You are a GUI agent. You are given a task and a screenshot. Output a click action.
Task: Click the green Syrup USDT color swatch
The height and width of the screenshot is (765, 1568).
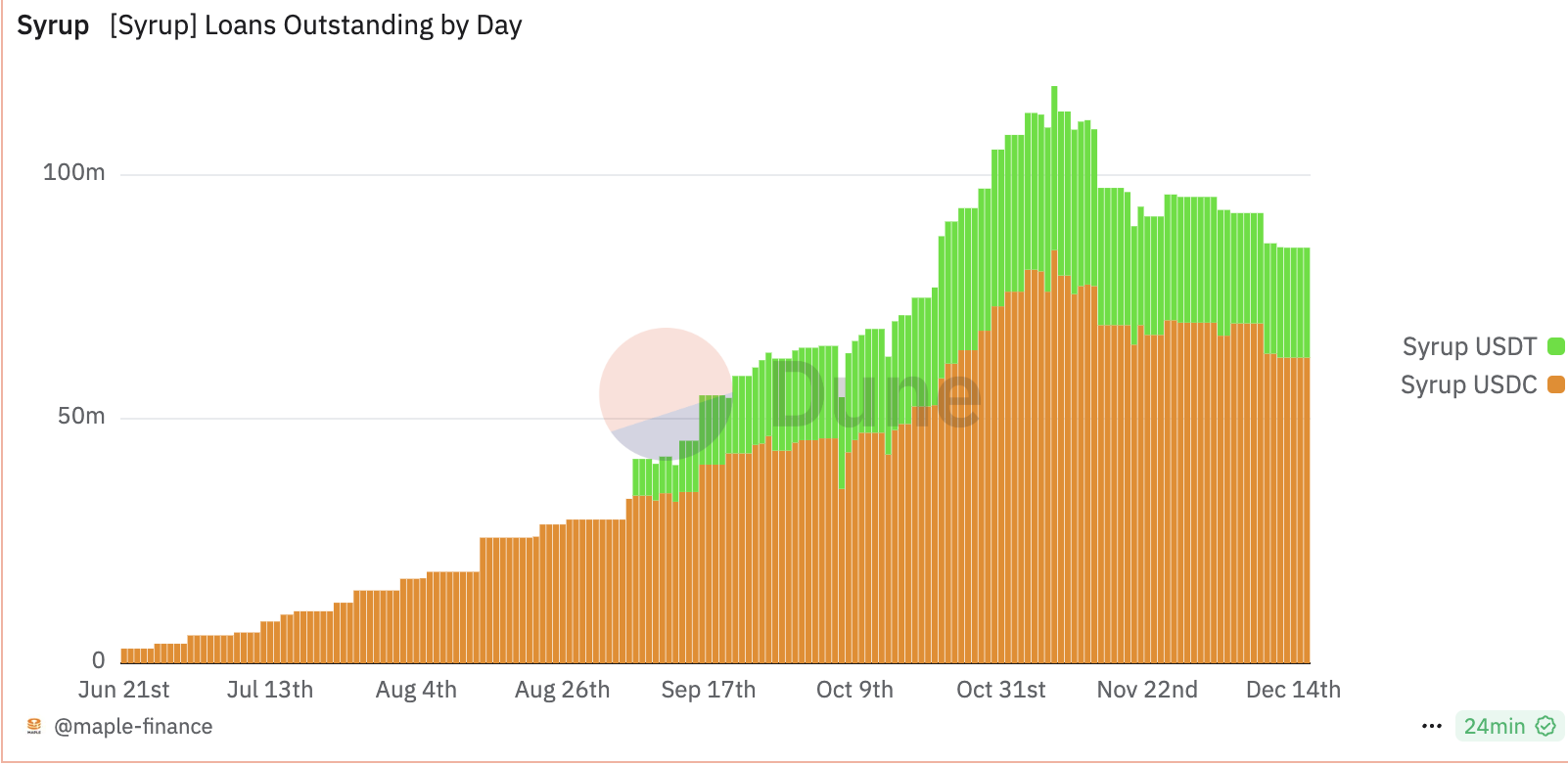point(1555,346)
